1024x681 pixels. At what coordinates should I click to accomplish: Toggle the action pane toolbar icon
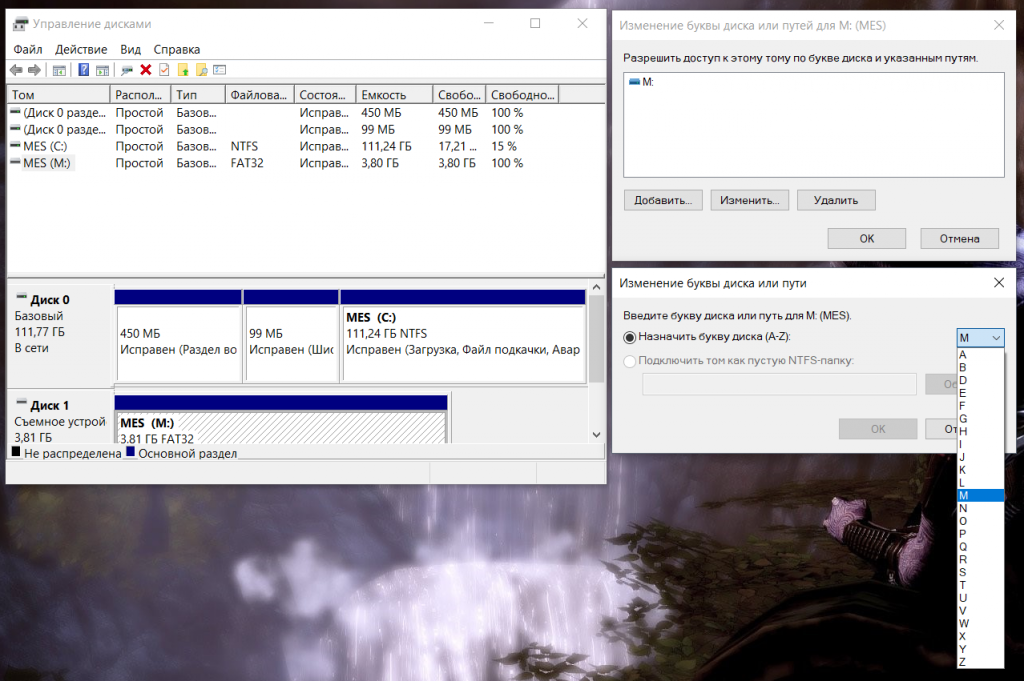pos(103,70)
